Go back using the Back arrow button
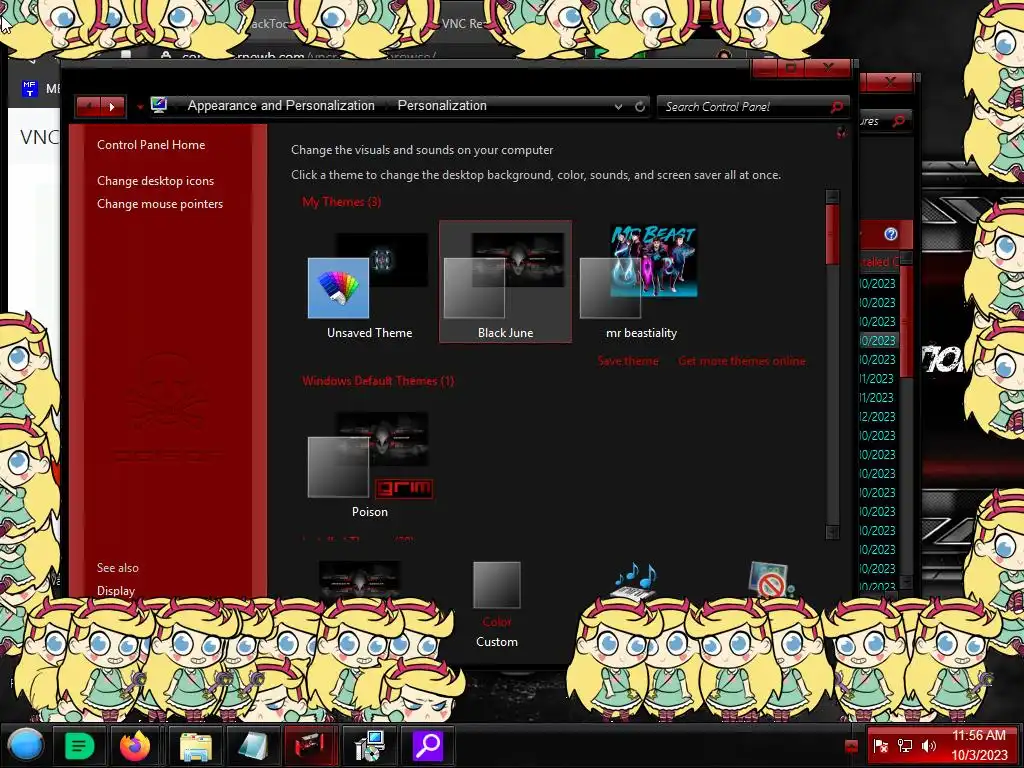This screenshot has width=1024, height=768. pyautogui.click(x=88, y=106)
